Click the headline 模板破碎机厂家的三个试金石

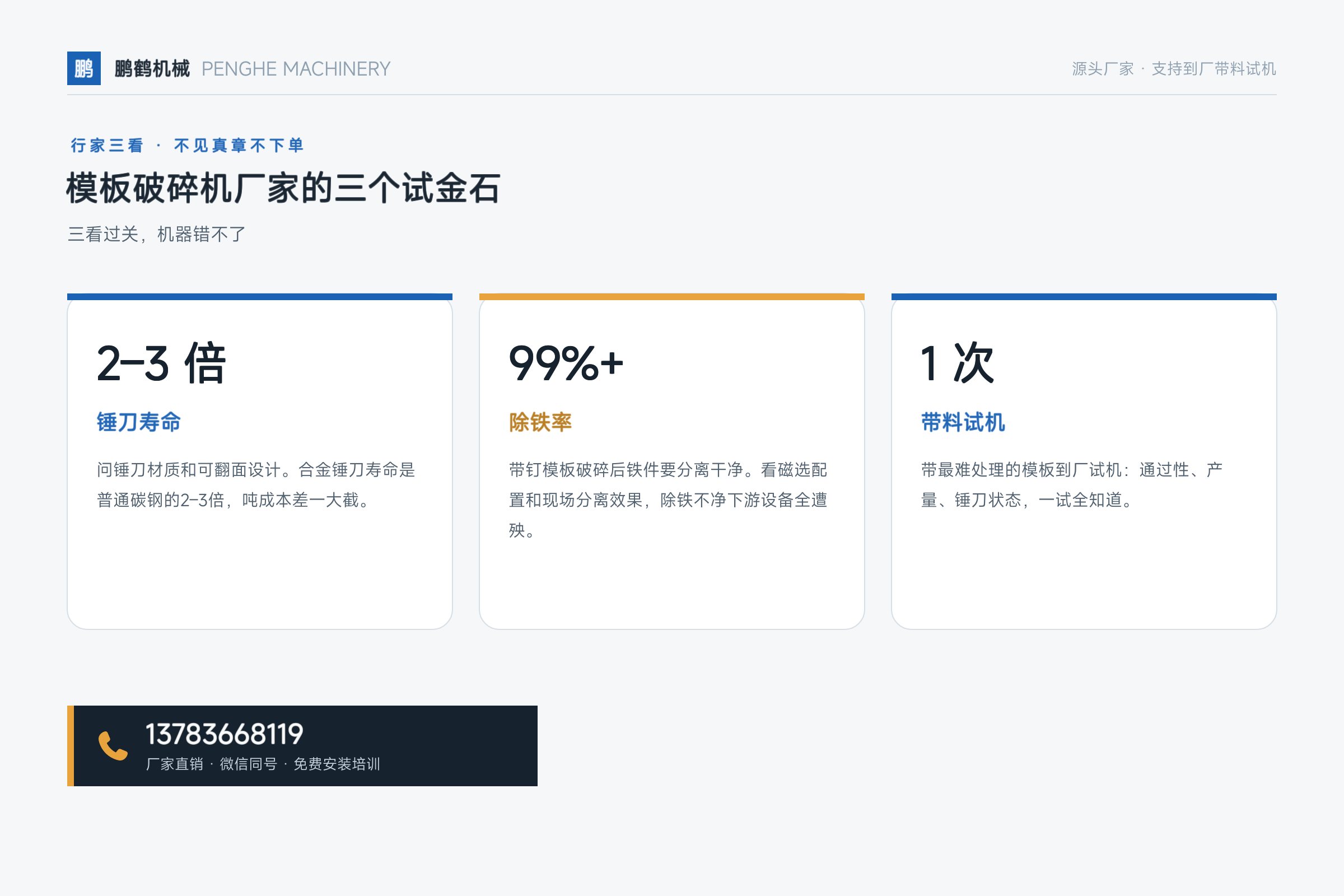pos(283,188)
